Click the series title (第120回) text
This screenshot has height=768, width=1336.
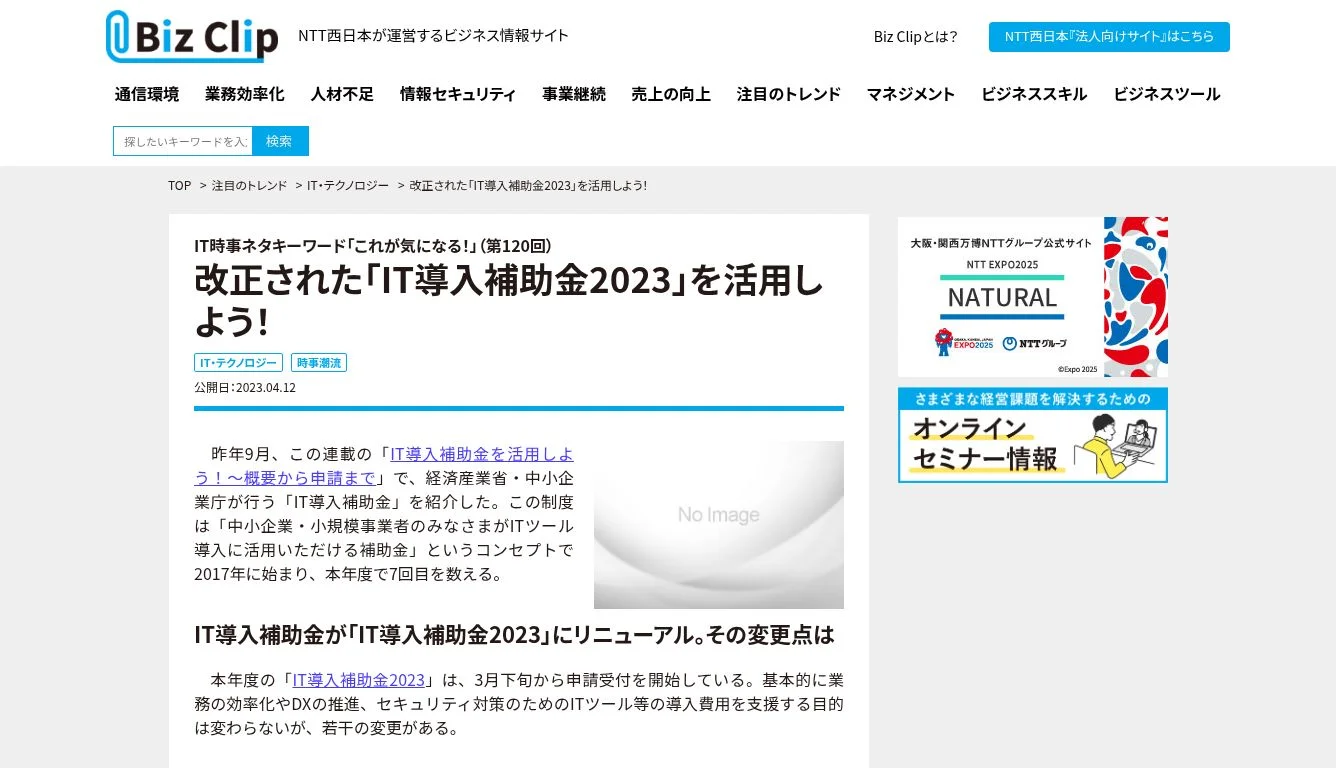tap(373, 245)
